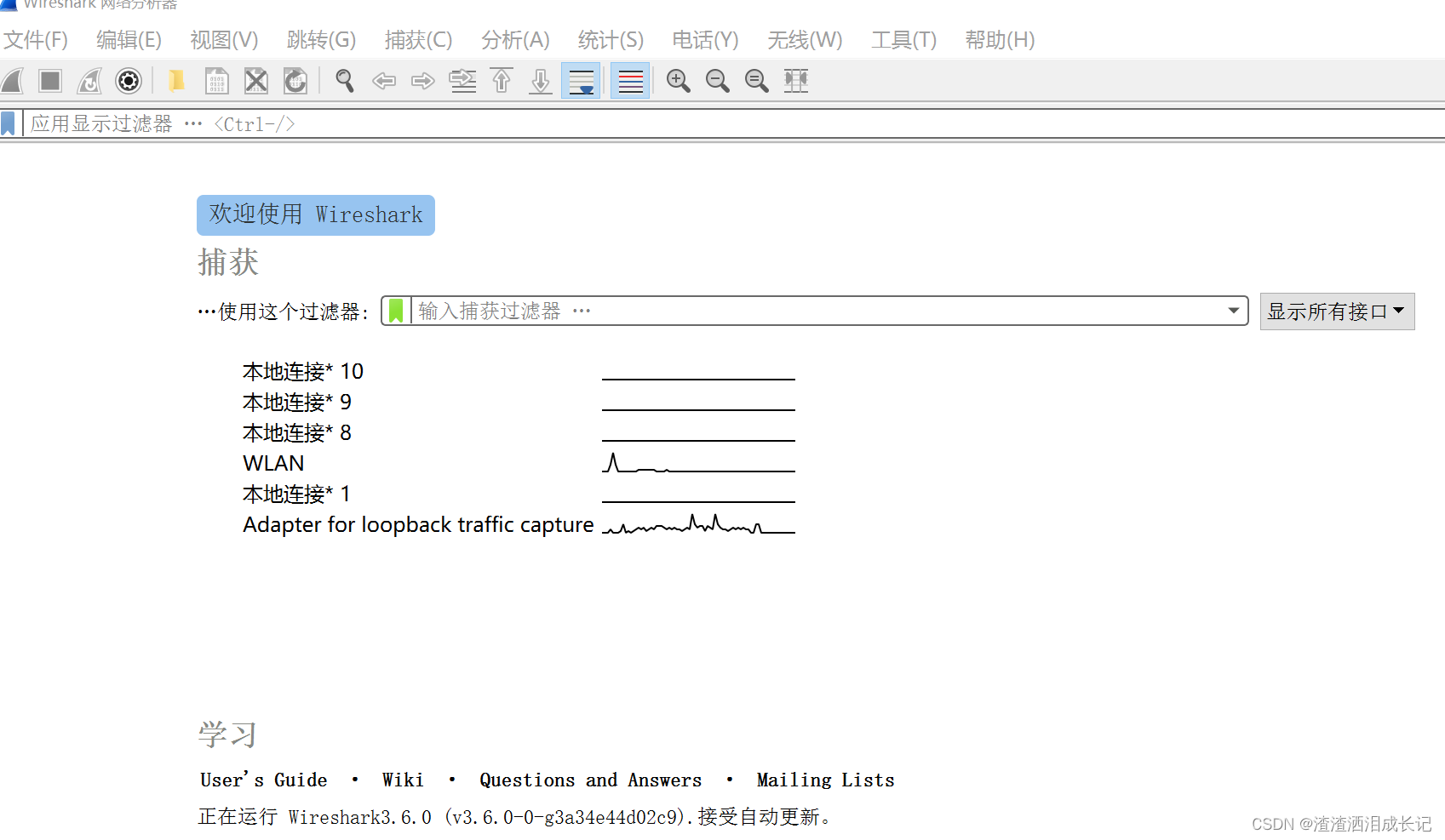
Task: Click the stop capture square icon
Action: click(x=50, y=81)
